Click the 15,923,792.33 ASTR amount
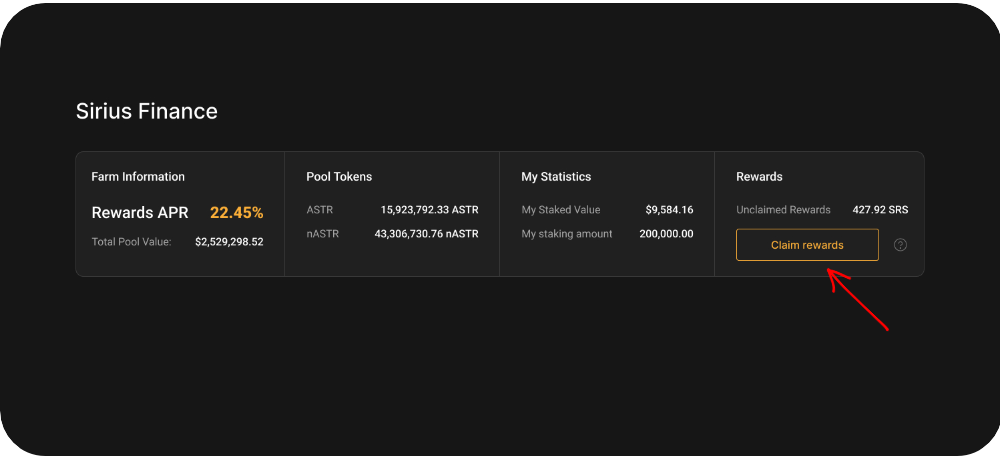 click(x=429, y=210)
